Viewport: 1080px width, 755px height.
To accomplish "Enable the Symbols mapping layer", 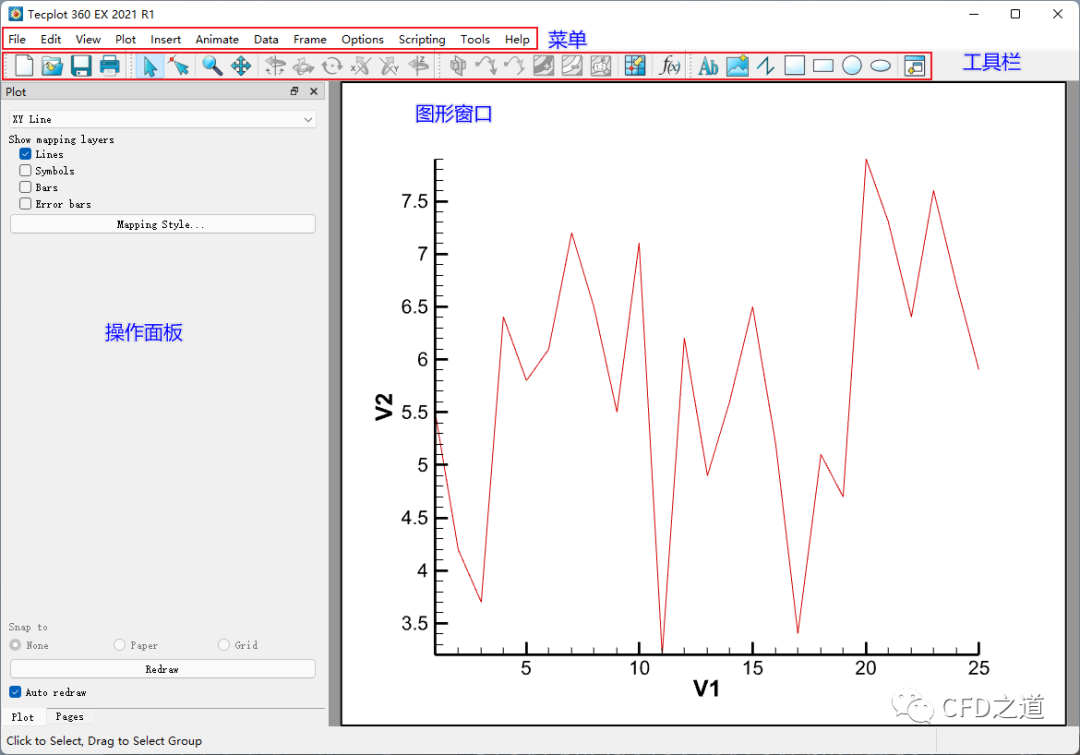I will 26,171.
